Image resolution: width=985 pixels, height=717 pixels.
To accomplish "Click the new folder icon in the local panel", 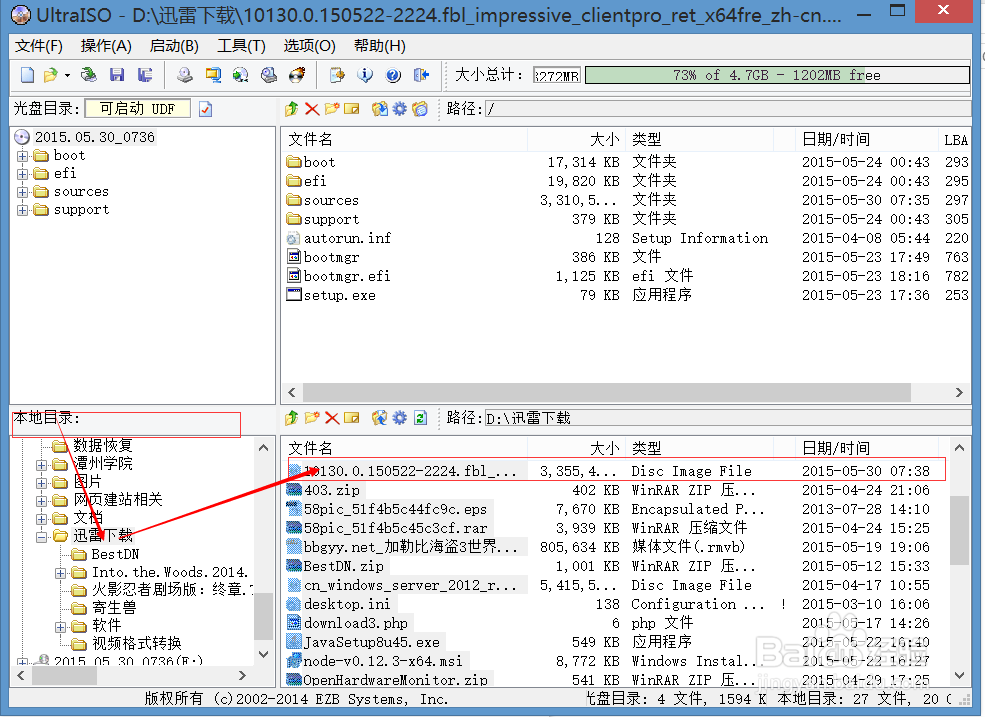I will (311, 419).
